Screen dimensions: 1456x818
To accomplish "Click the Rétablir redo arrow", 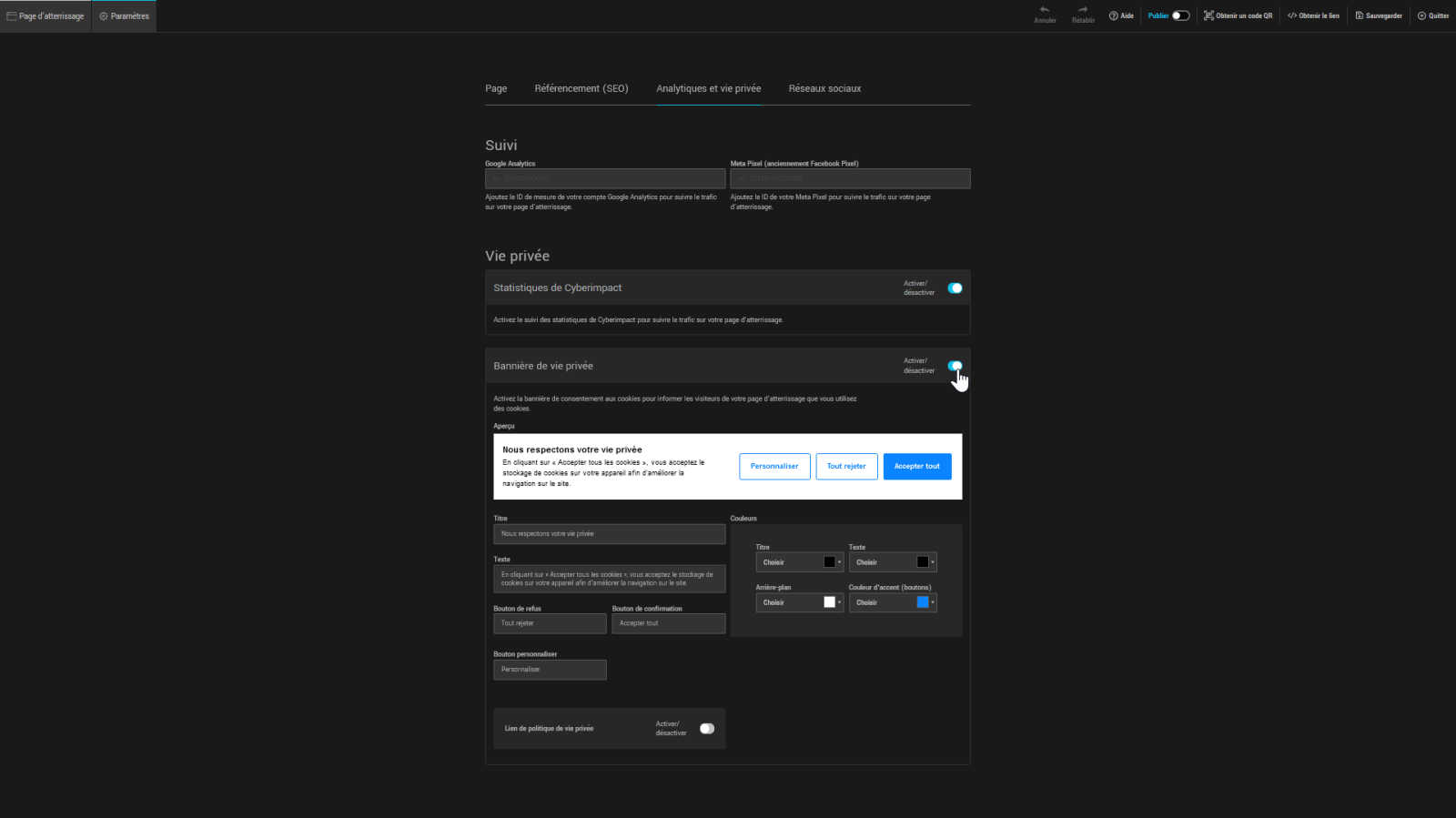I will click(1083, 10).
